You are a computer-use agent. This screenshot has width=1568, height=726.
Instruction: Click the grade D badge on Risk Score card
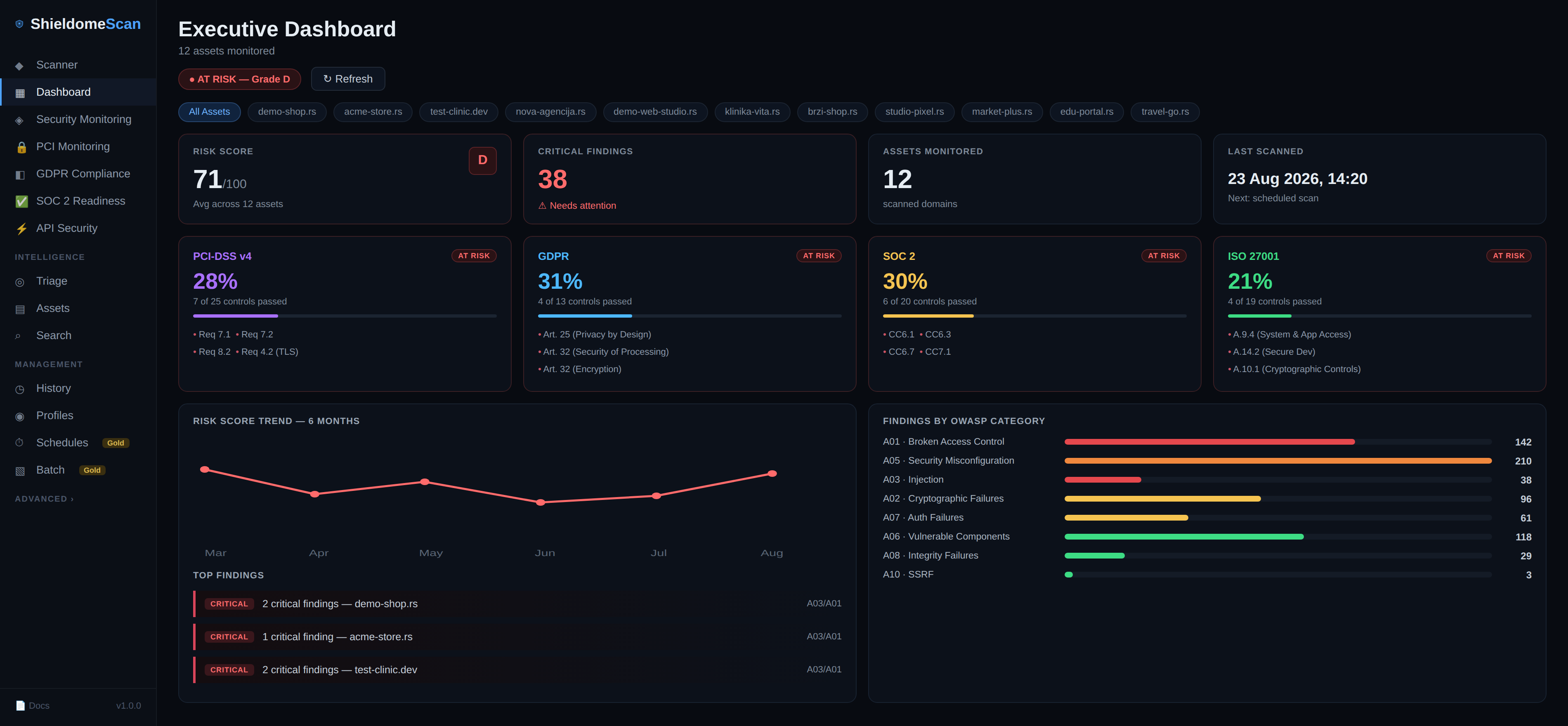click(482, 160)
